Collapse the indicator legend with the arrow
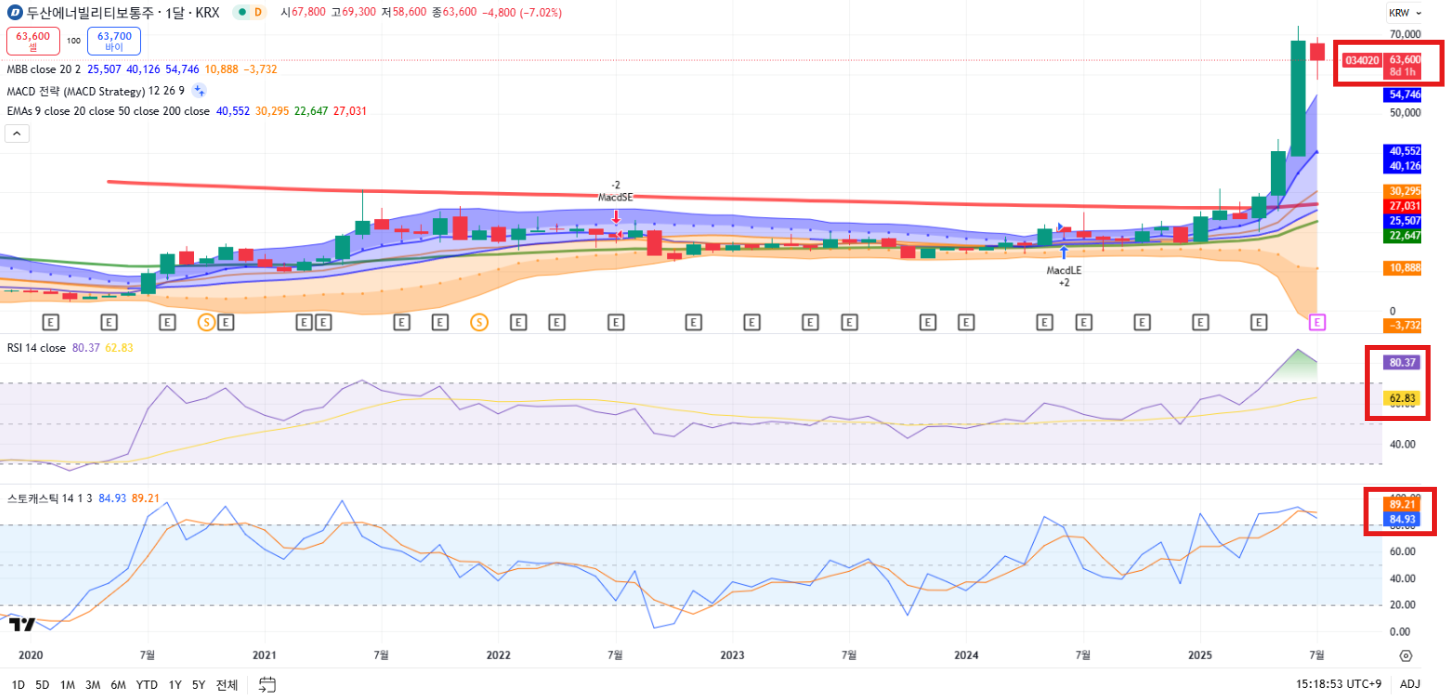 (17, 135)
